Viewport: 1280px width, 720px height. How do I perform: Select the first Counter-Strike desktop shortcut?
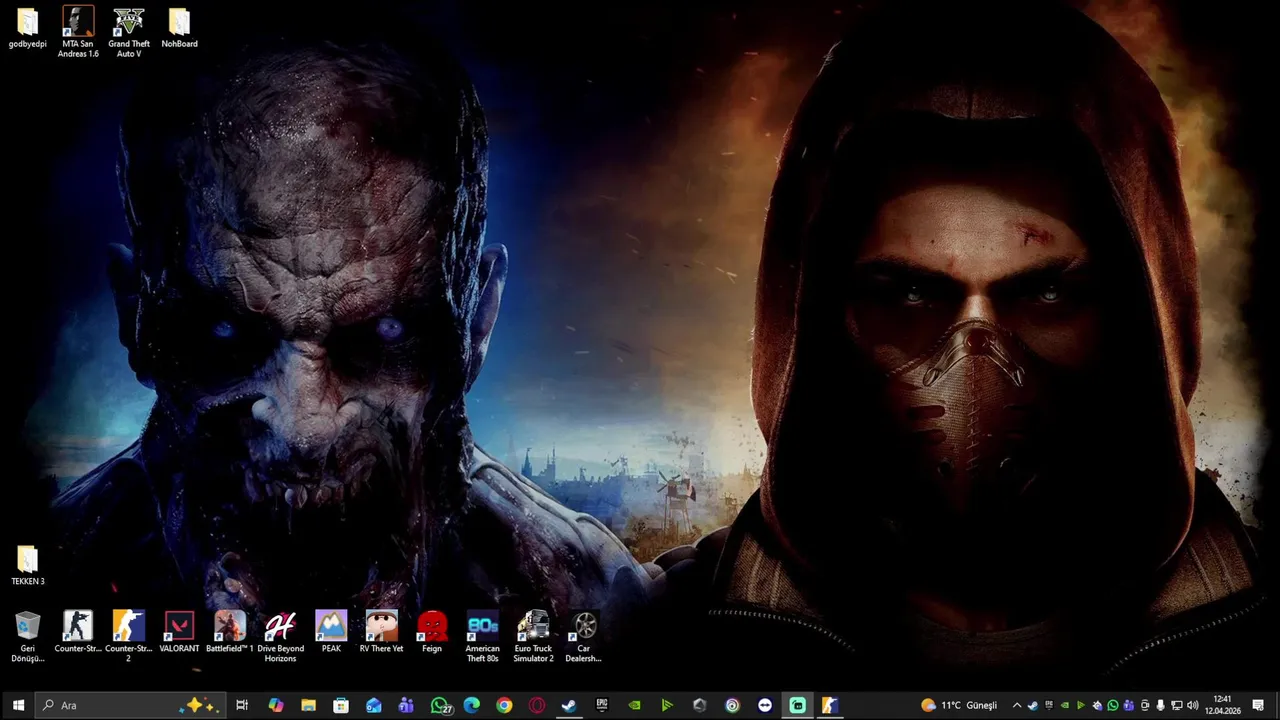tap(78, 633)
